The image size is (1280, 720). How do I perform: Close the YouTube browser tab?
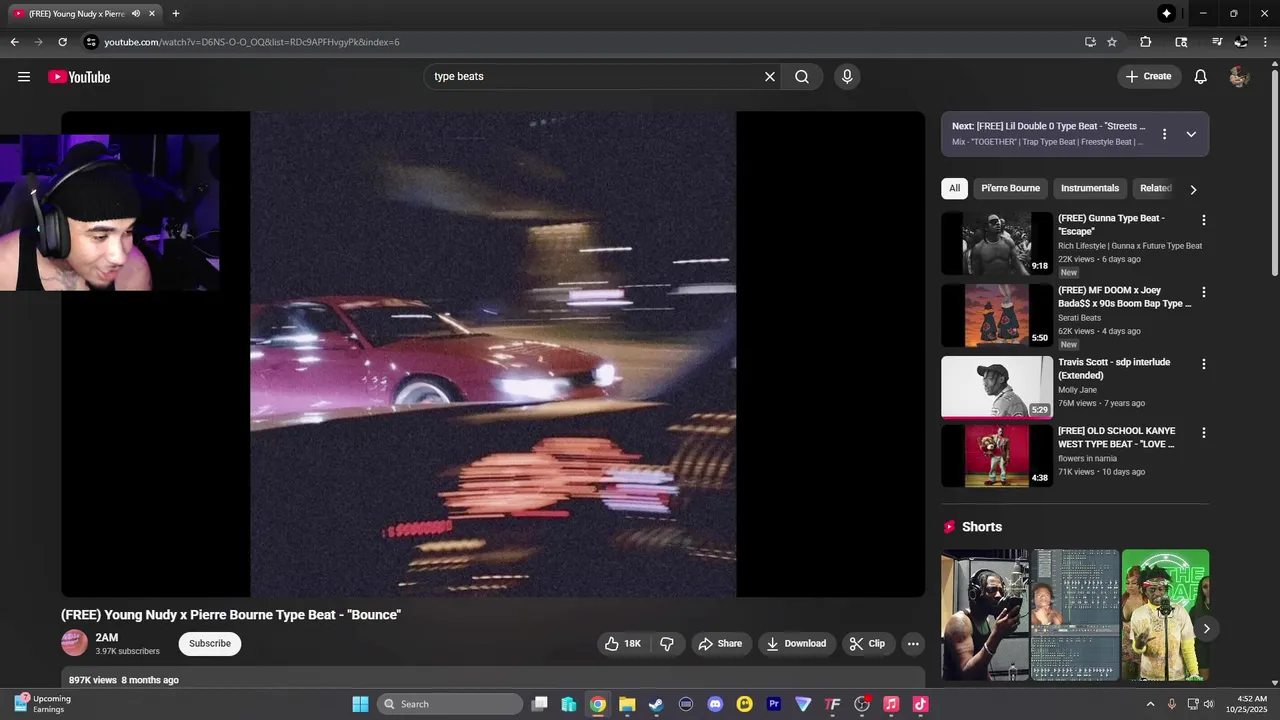coord(152,14)
